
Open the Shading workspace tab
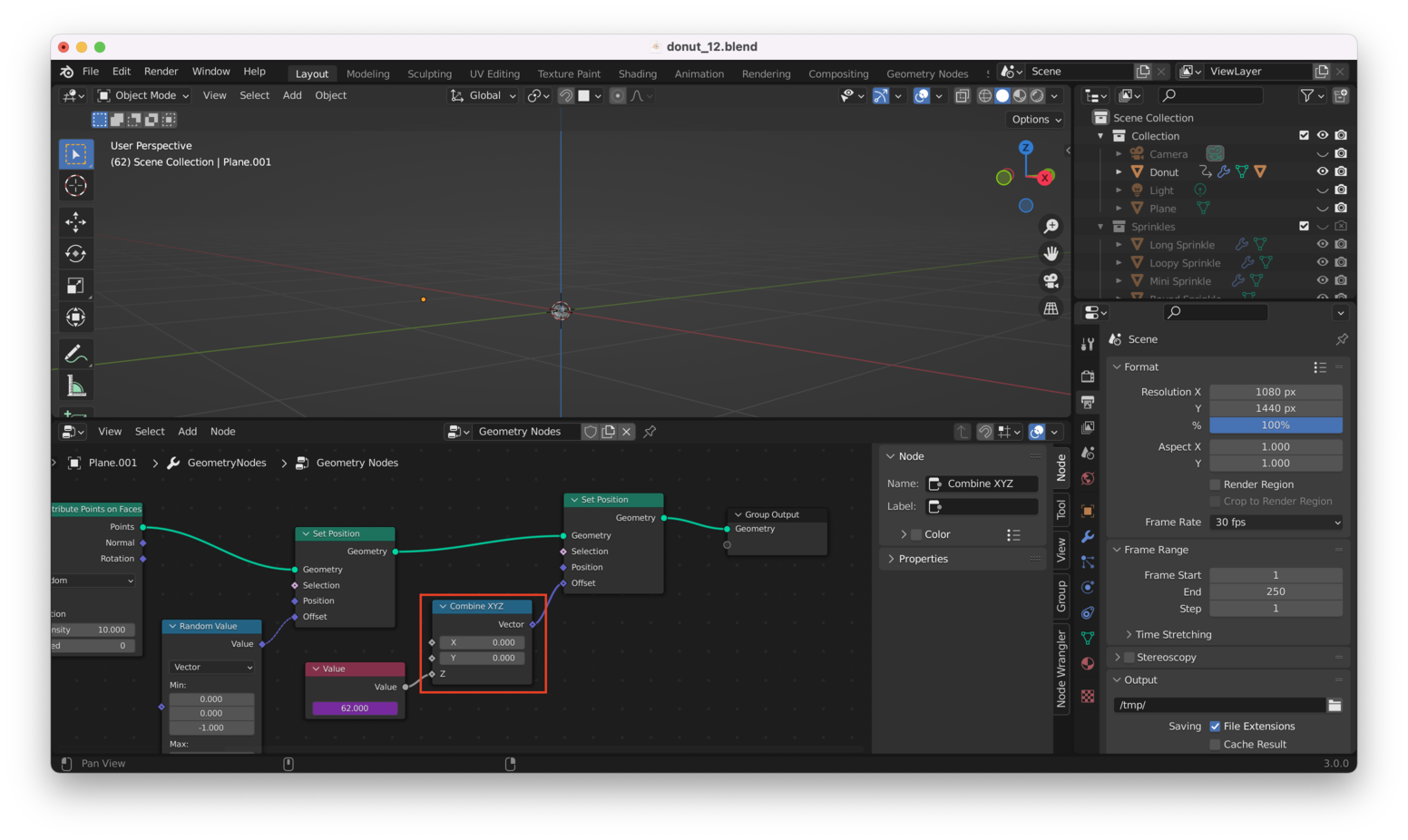[637, 73]
